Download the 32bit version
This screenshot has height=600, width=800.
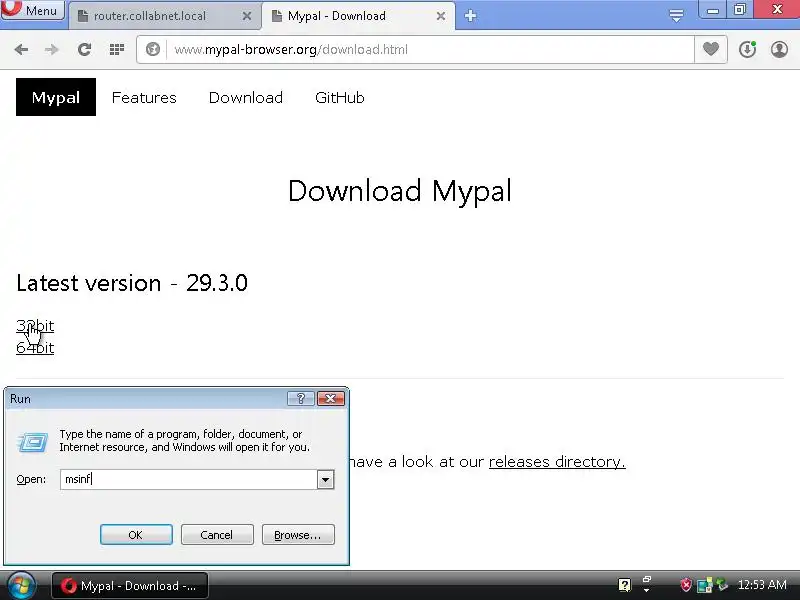coord(35,326)
